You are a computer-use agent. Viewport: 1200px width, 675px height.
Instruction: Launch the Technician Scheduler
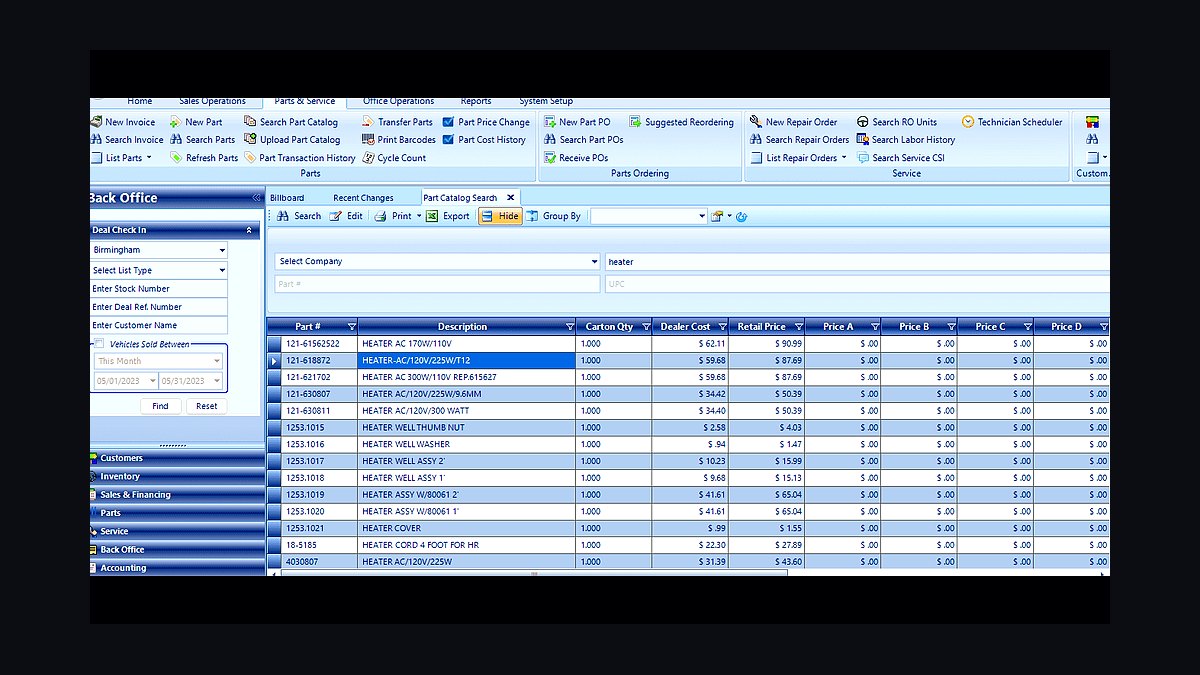(1012, 122)
